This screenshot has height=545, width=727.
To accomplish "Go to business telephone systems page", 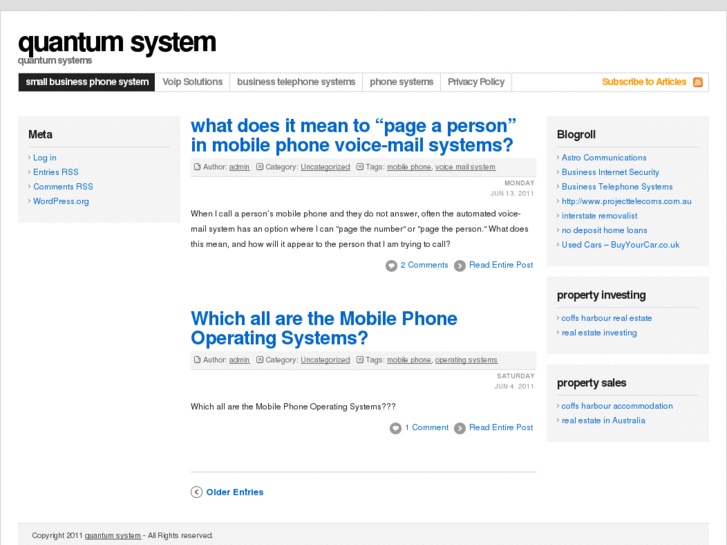I will coord(296,82).
